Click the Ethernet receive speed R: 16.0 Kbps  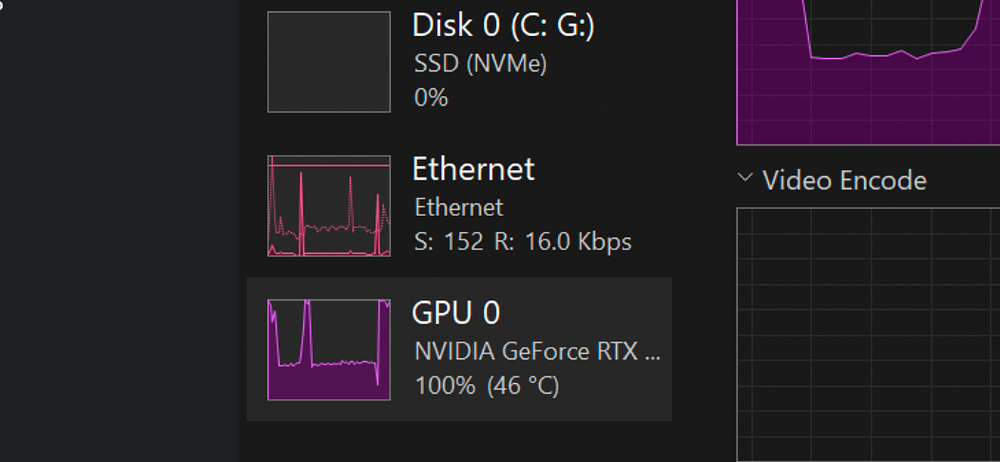coord(563,242)
